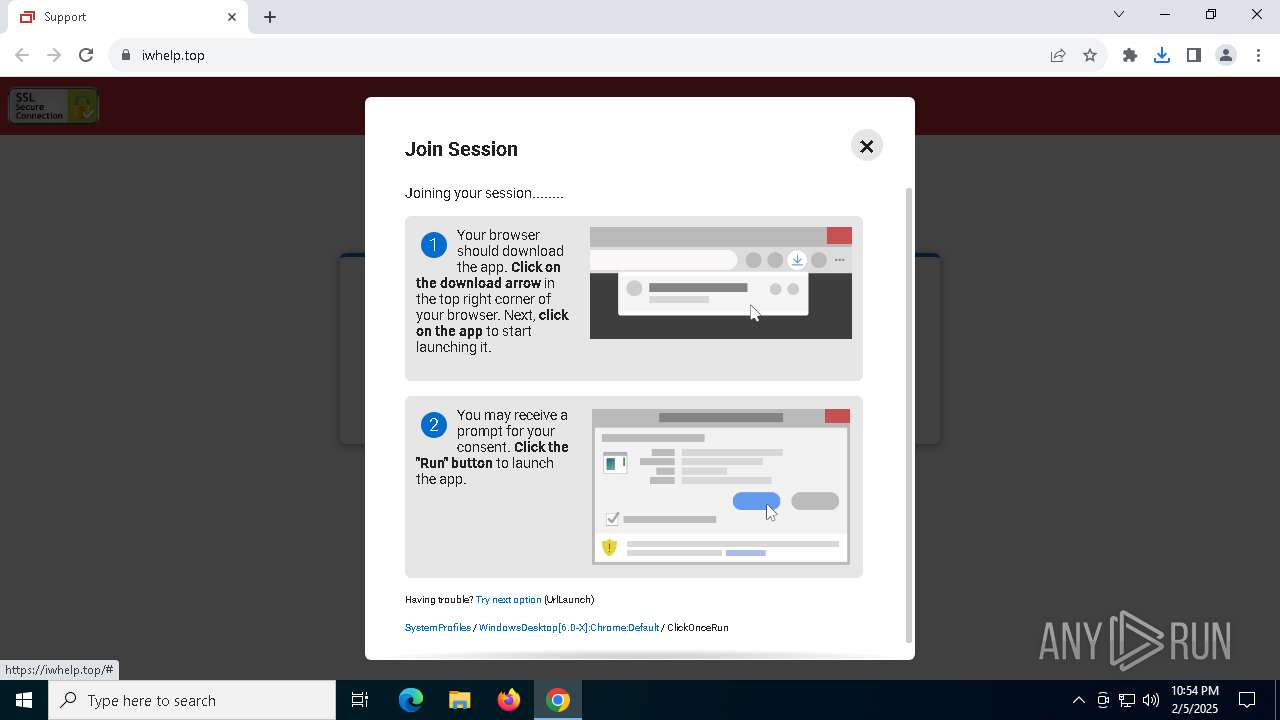The height and width of the screenshot is (720, 1280).
Task: Show hidden system tray icons
Action: coord(1078,700)
